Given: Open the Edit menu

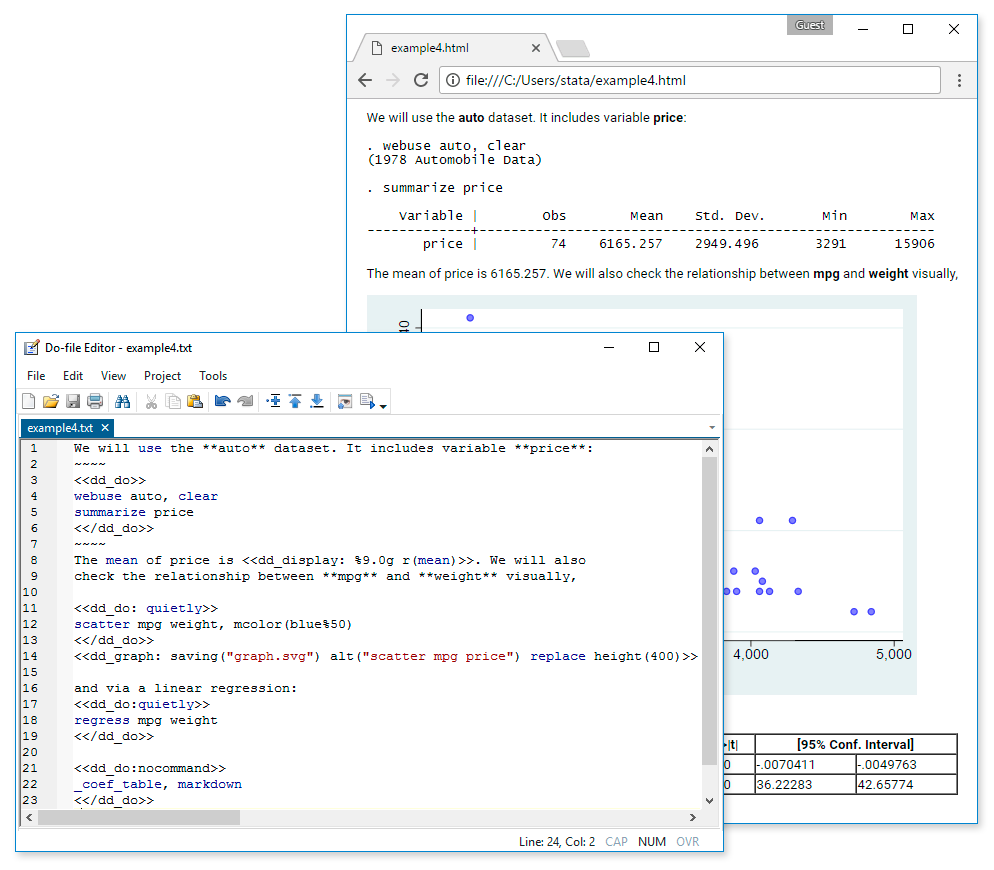Looking at the screenshot, I should 73,376.
